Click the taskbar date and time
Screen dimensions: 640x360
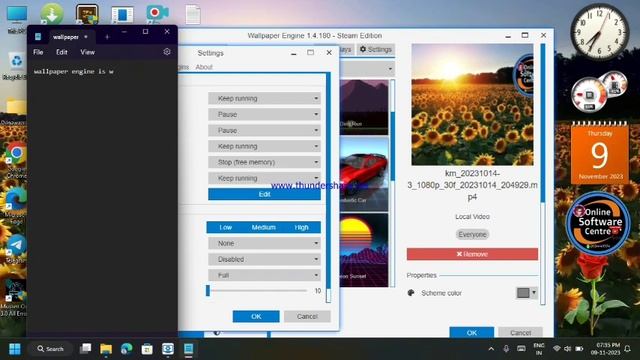click(605, 349)
